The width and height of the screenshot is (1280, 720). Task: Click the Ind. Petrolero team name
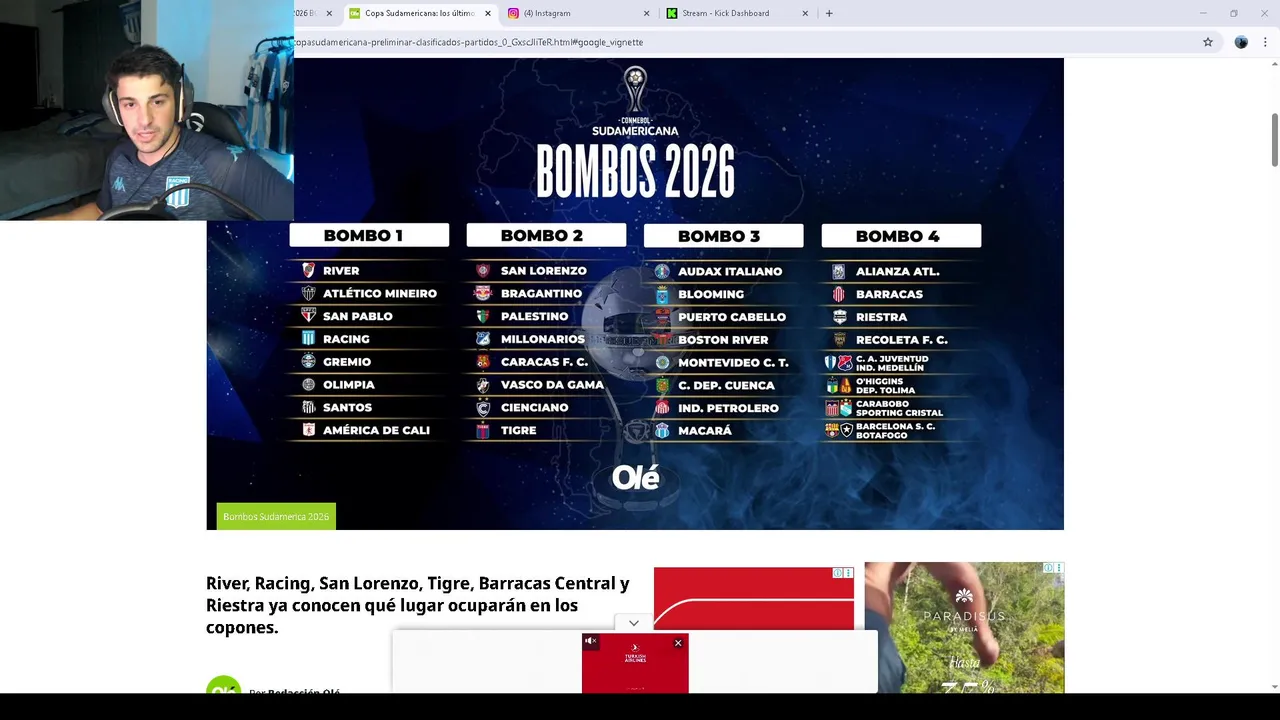728,408
